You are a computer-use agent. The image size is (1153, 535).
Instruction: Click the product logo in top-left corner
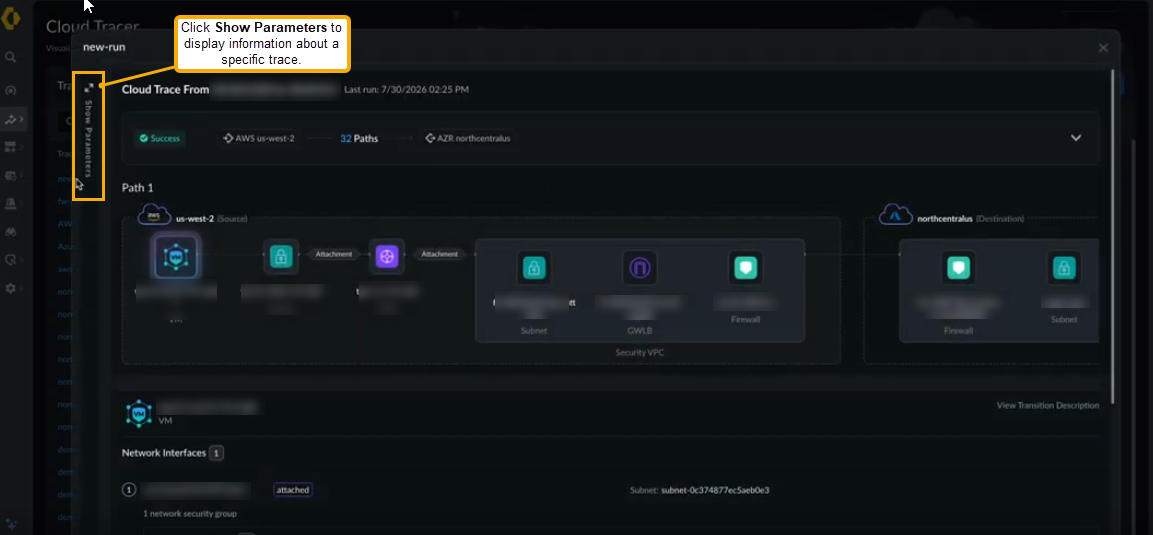coord(12,18)
